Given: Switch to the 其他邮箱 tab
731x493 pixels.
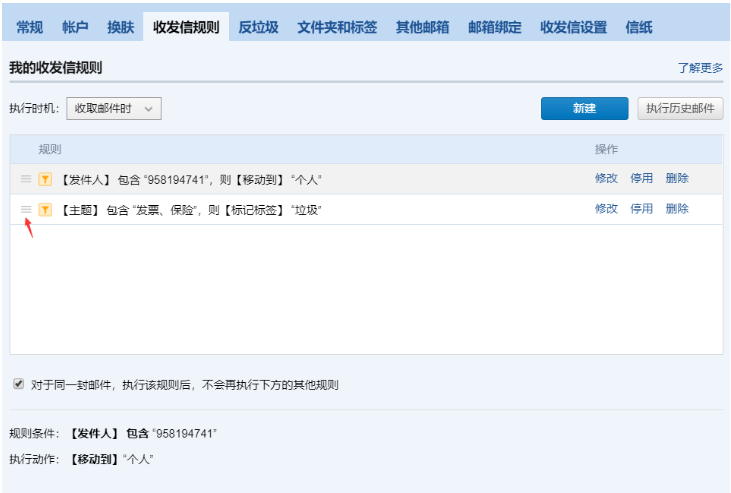Looking at the screenshot, I should click(422, 27).
